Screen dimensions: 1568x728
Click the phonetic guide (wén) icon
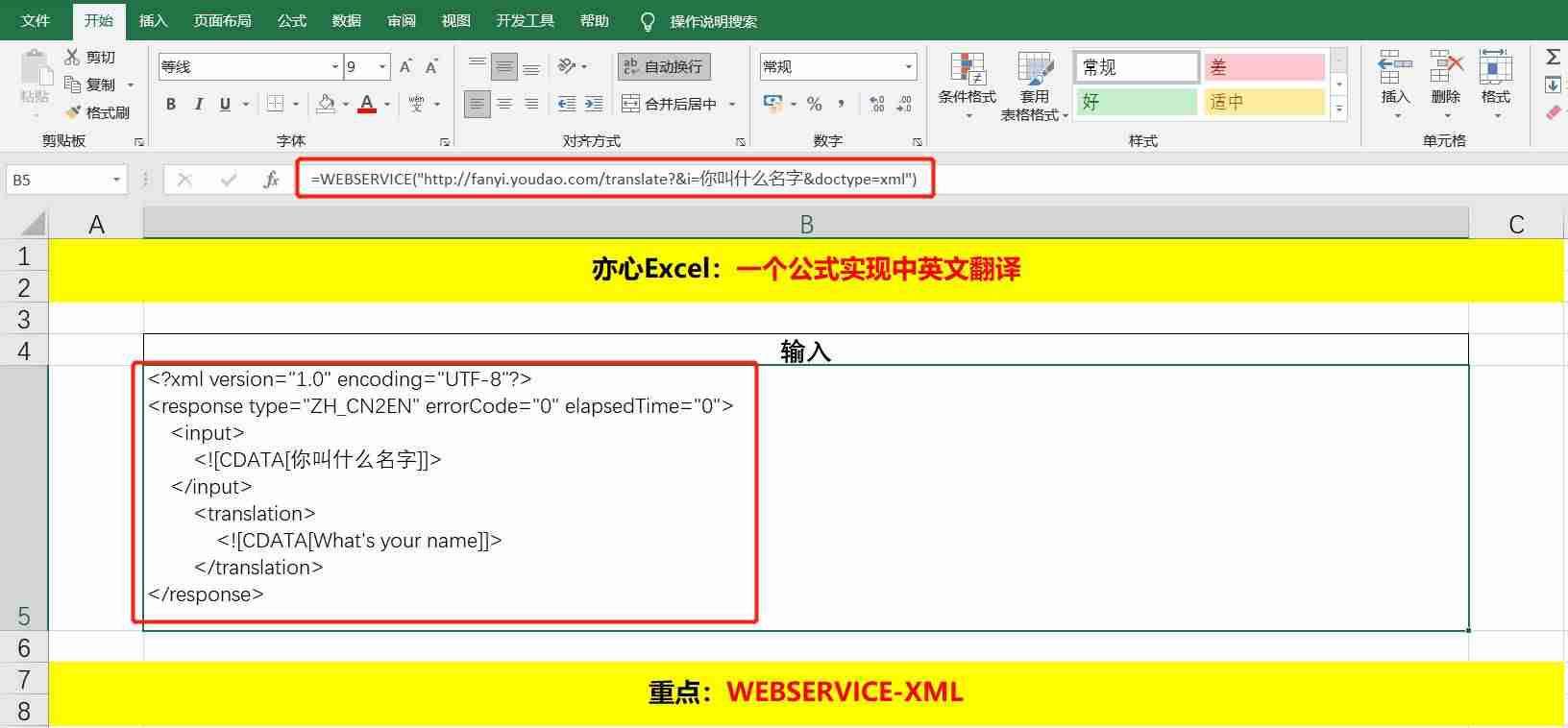416,103
